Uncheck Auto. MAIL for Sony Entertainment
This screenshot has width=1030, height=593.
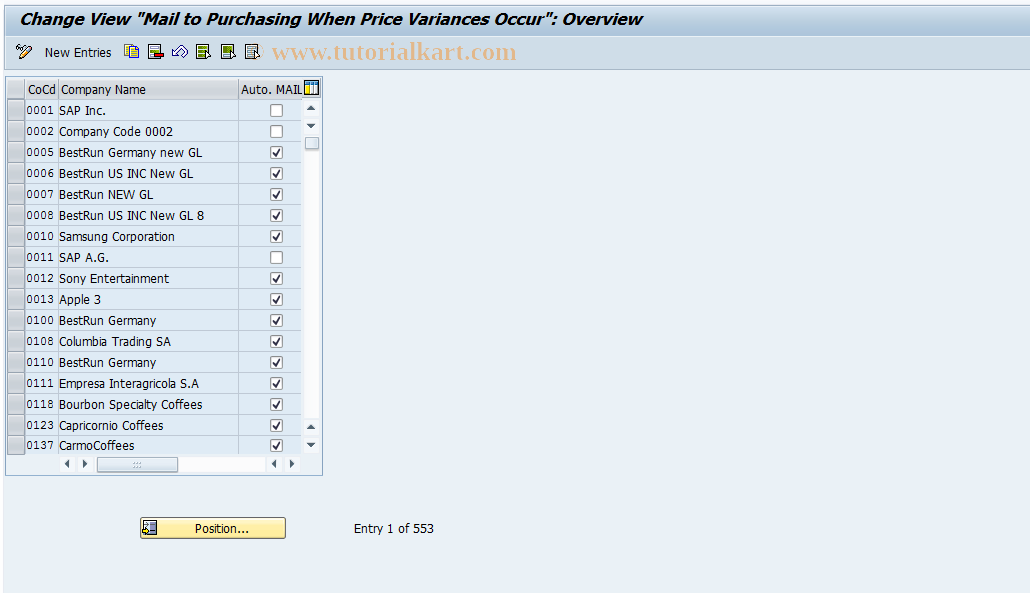[277, 278]
